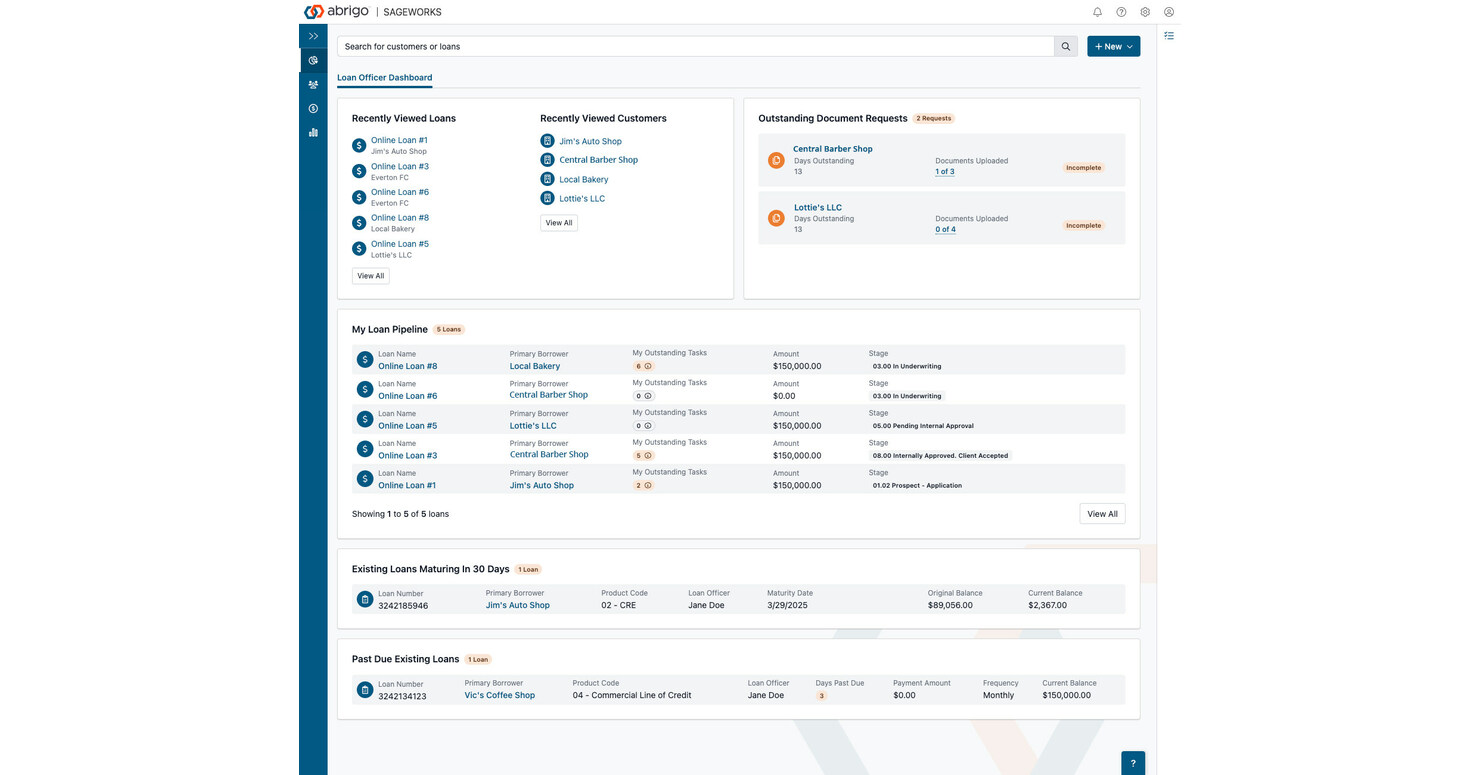The height and width of the screenshot is (775, 1480).
Task: Click the Days Past Due indicator badge
Action: click(x=821, y=695)
